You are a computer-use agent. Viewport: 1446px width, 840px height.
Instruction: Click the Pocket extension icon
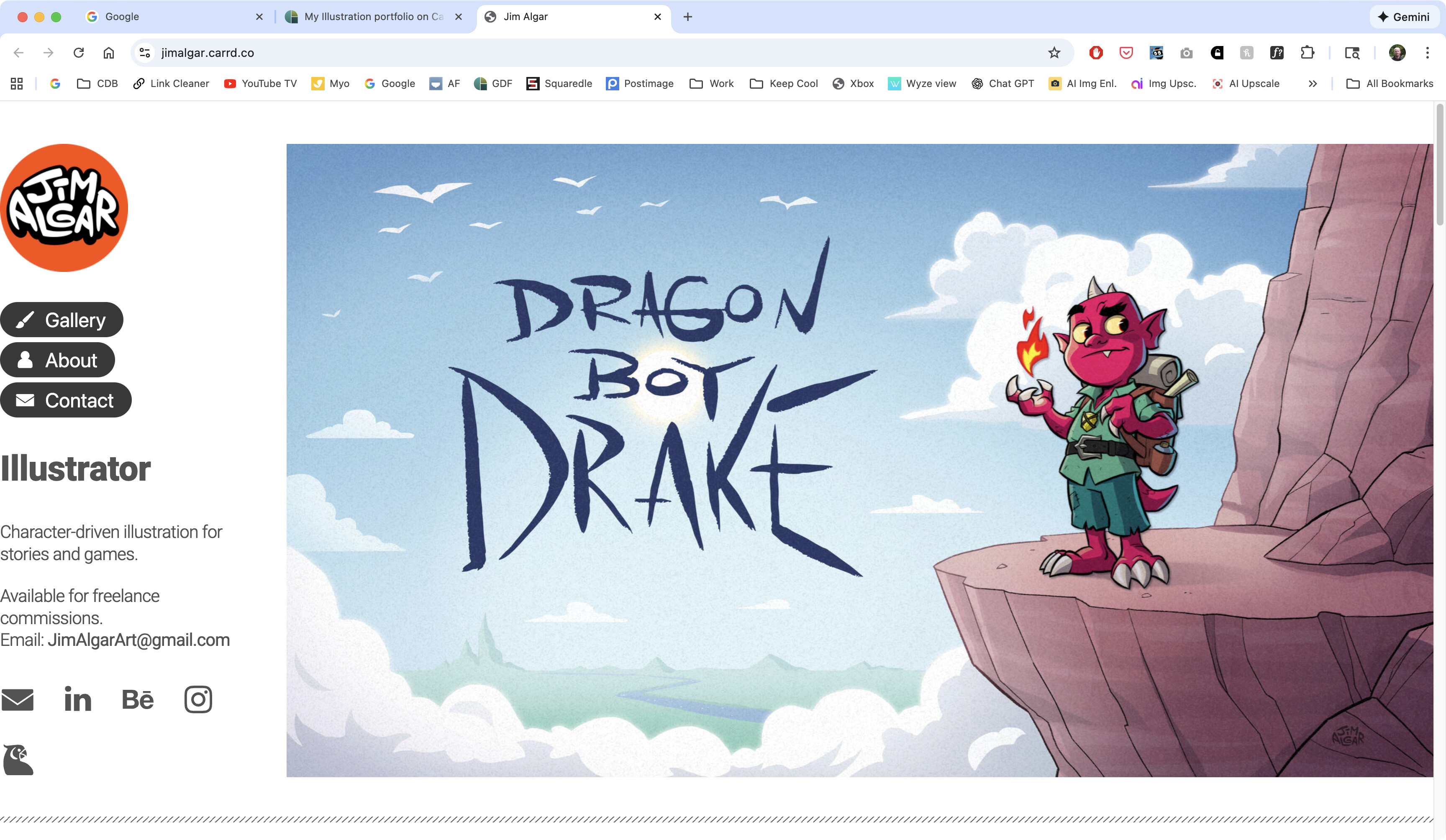[x=1126, y=53]
